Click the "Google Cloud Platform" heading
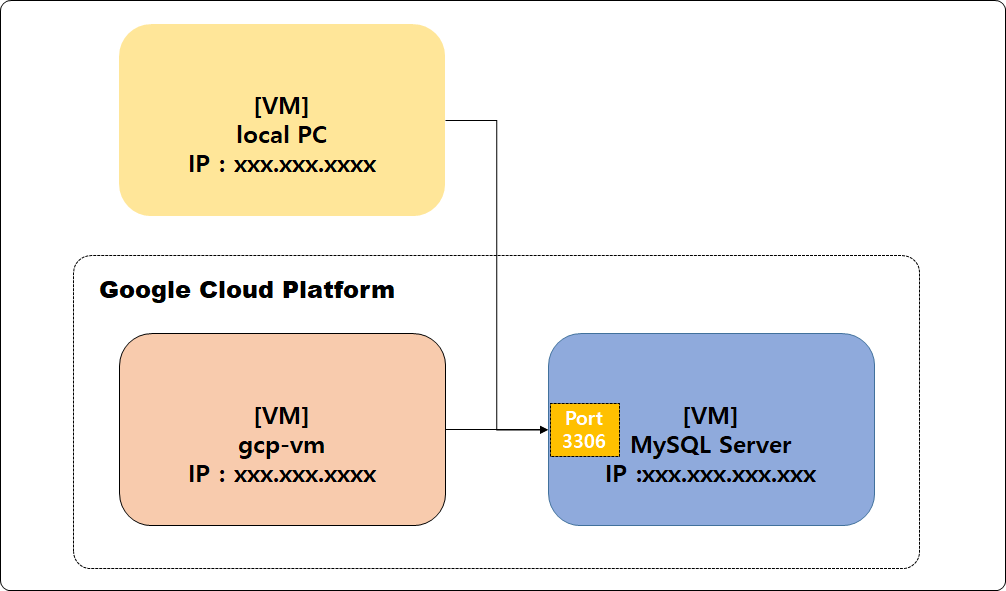The image size is (1006, 591). click(247, 289)
